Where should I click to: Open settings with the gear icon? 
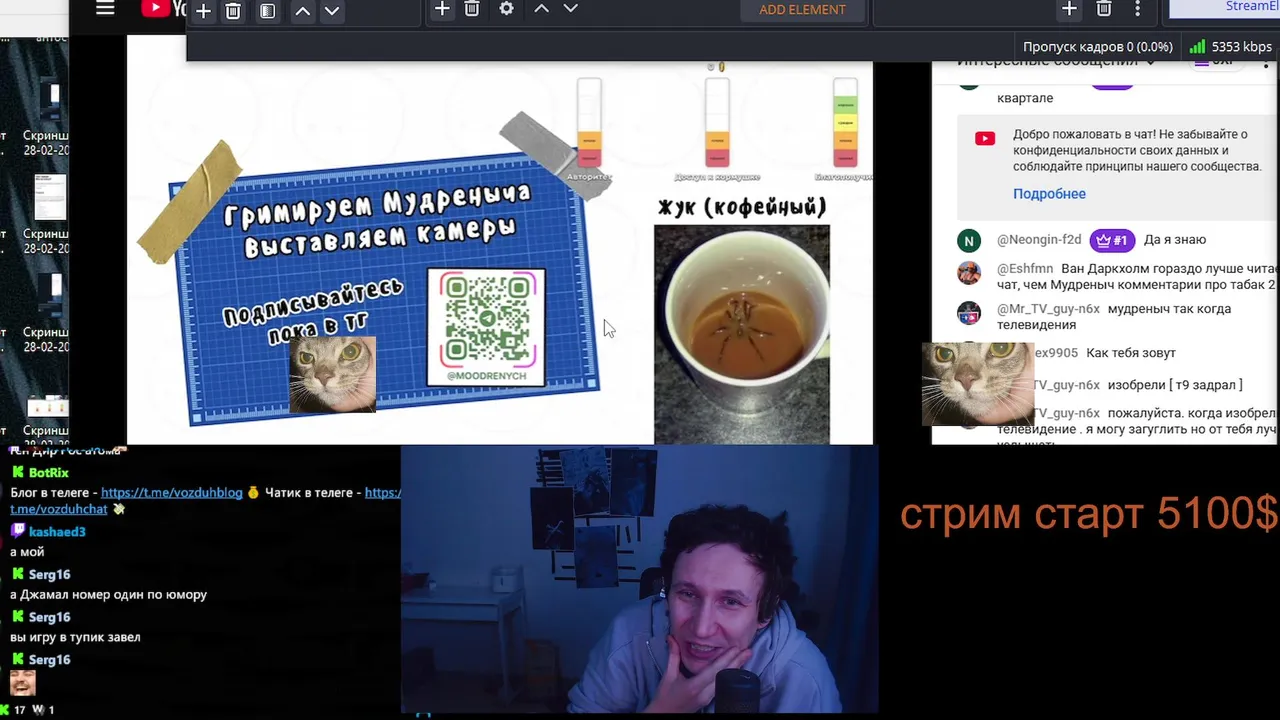tap(506, 9)
